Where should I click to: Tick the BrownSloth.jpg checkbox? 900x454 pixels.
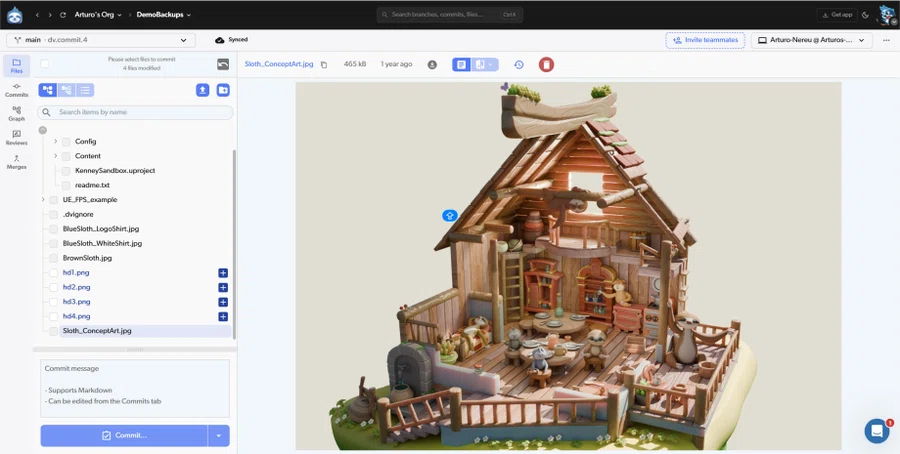coord(53,258)
